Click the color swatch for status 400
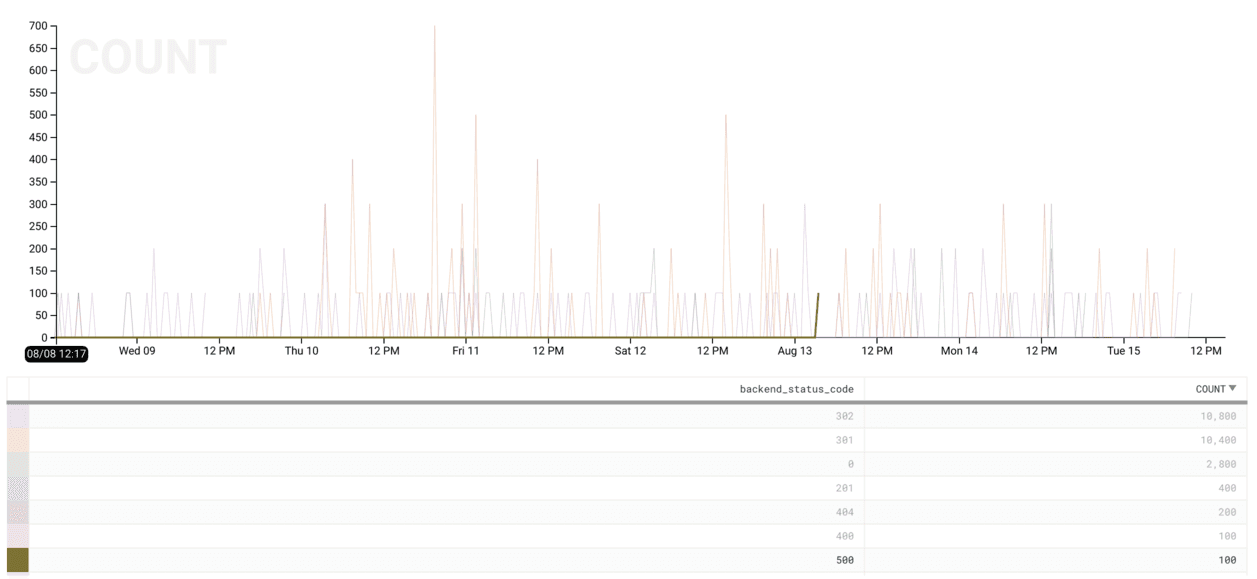 (x=18, y=536)
